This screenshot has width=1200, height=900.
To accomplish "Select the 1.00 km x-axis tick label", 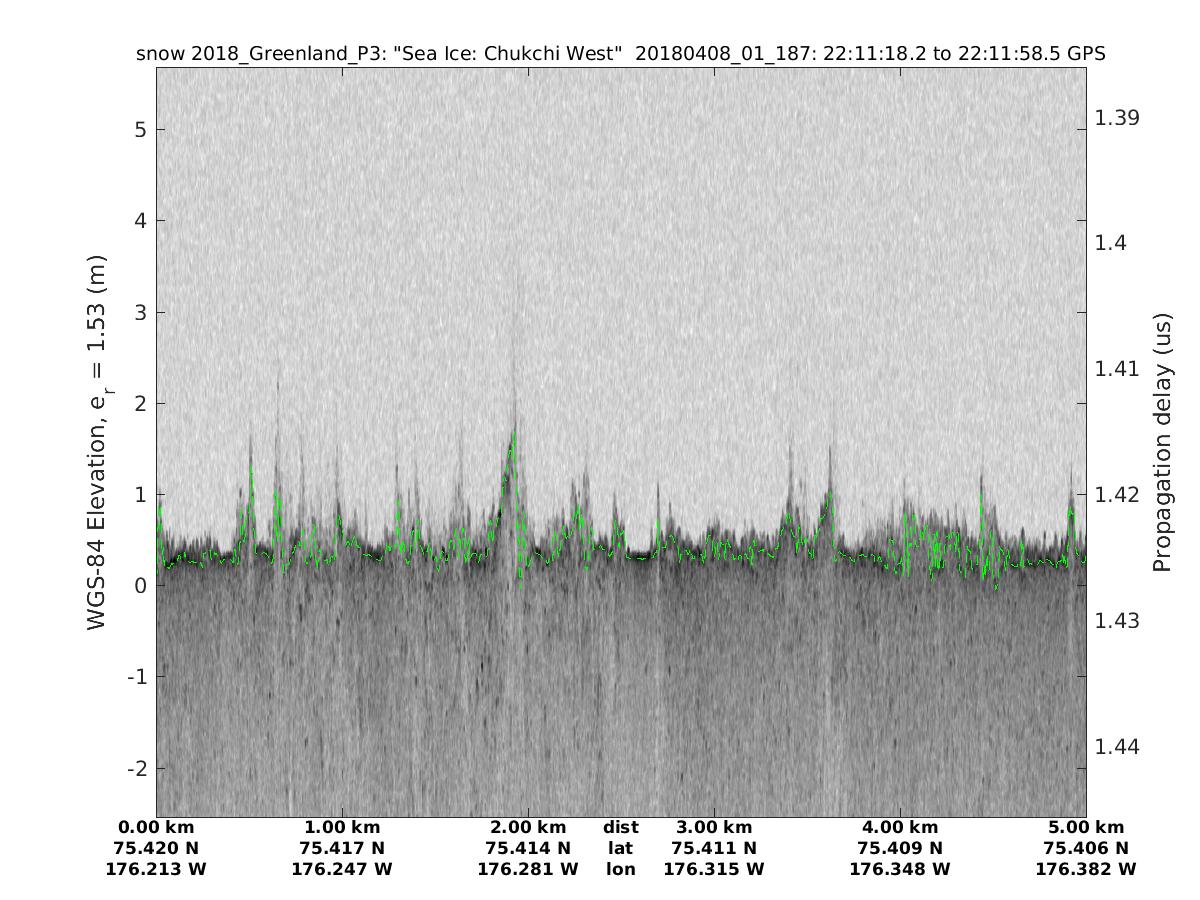I will pos(342,827).
